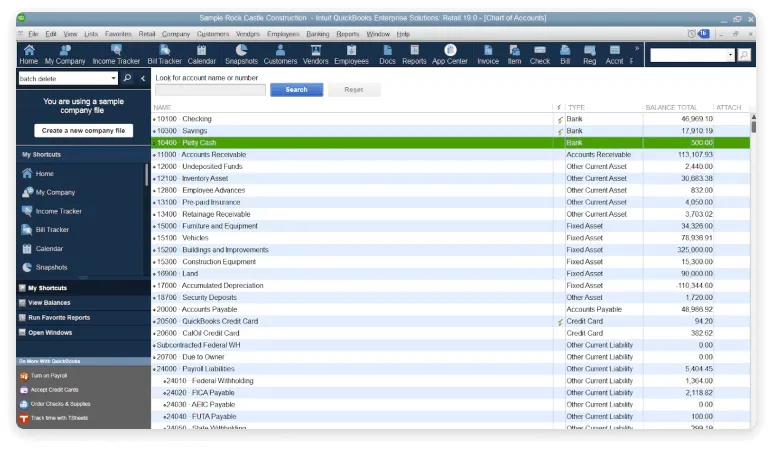Click Order Checks & Supplies
The width and height of the screenshot is (772, 449).
point(60,404)
